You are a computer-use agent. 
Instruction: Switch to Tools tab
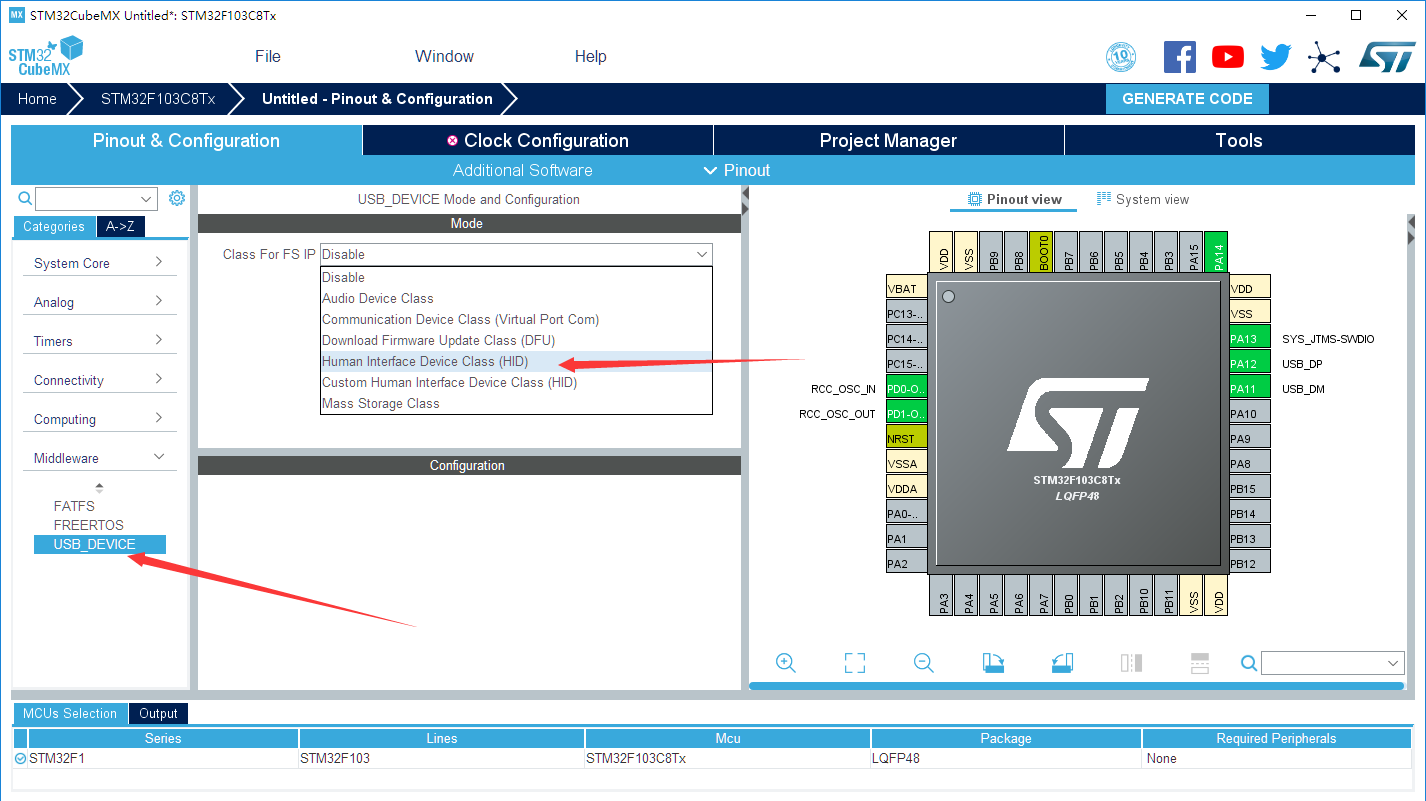click(x=1239, y=140)
